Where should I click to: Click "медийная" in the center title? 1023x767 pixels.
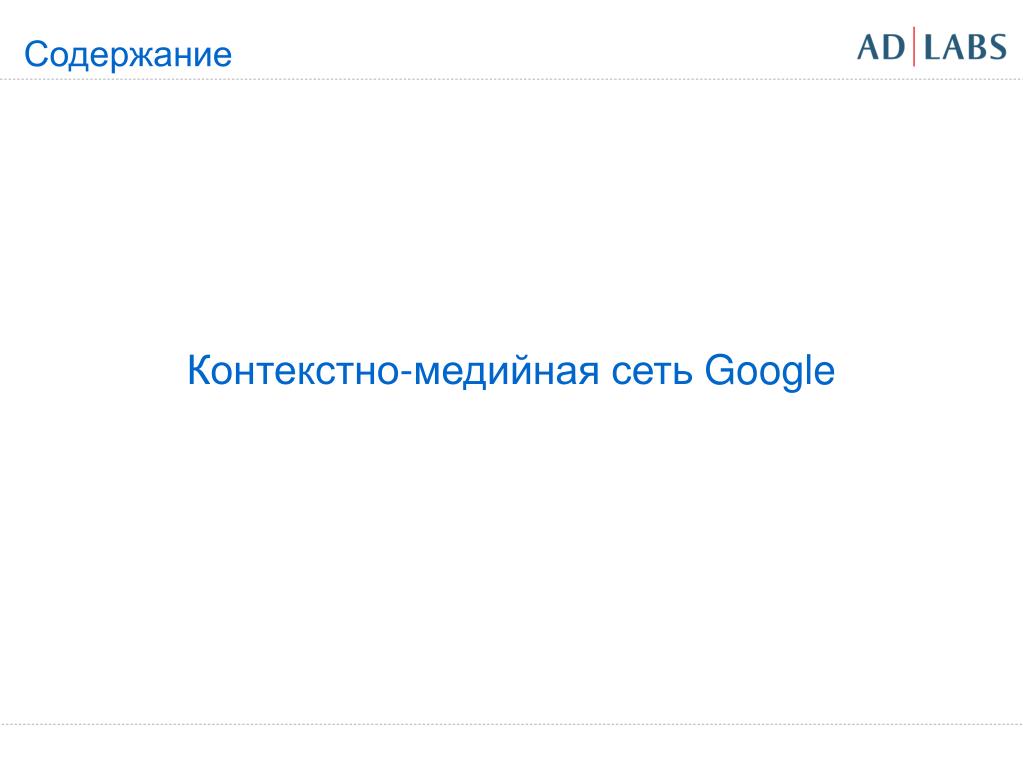507,372
